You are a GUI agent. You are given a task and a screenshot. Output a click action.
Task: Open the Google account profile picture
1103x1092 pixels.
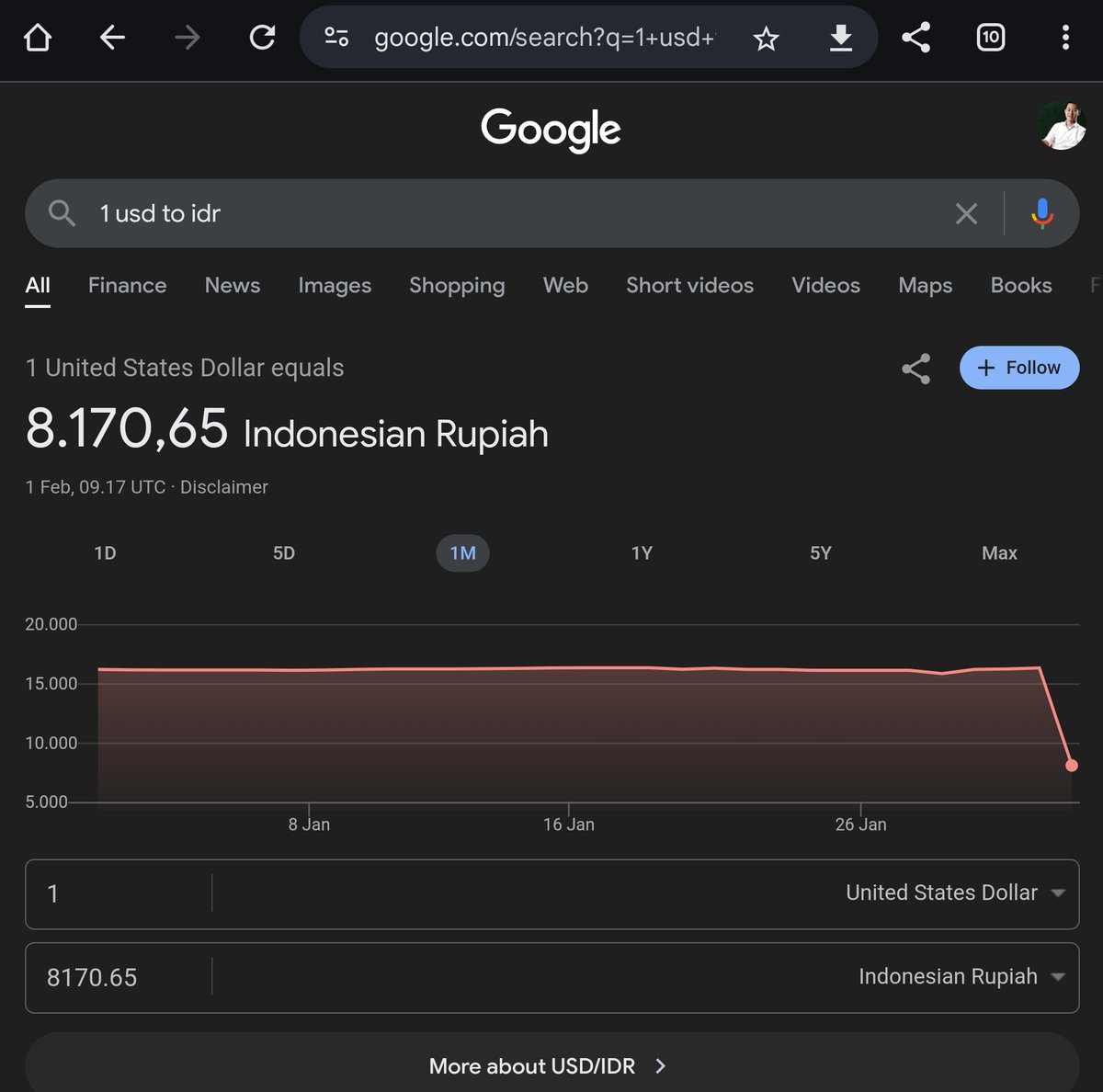tap(1063, 126)
